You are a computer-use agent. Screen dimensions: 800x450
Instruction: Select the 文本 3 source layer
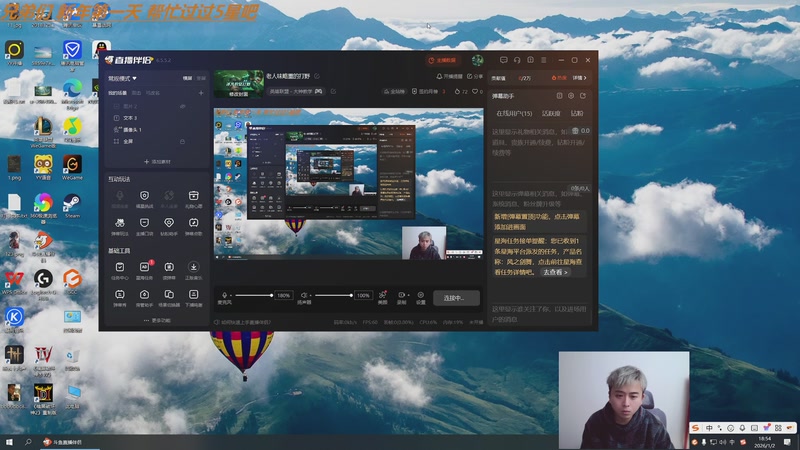tap(132, 118)
